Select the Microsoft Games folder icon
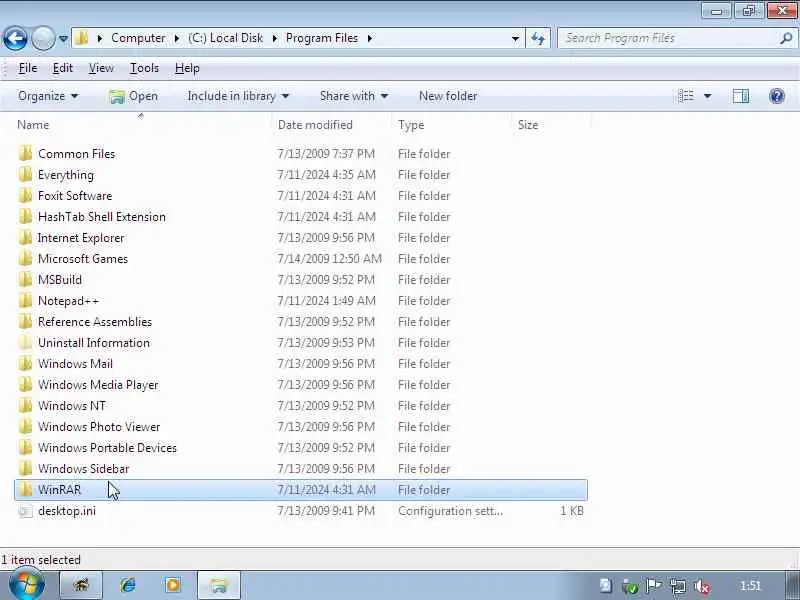Viewport: 800px width, 600px height. 26,259
